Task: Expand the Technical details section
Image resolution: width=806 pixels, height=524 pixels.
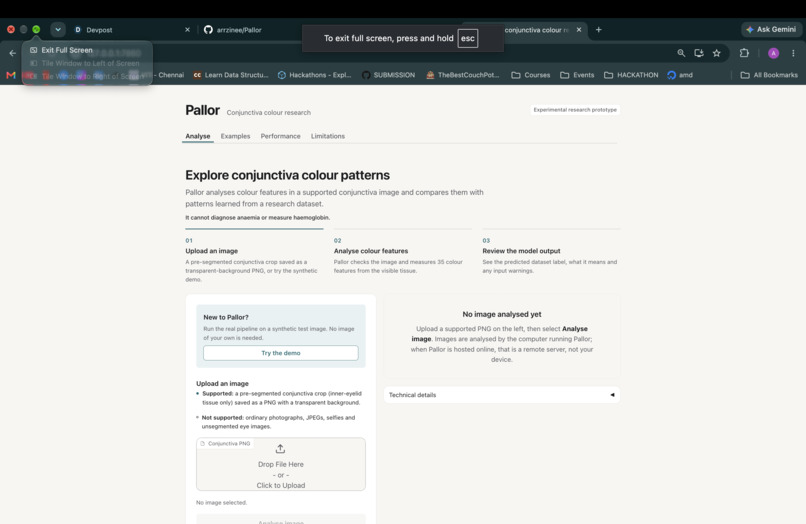Action: tap(502, 395)
